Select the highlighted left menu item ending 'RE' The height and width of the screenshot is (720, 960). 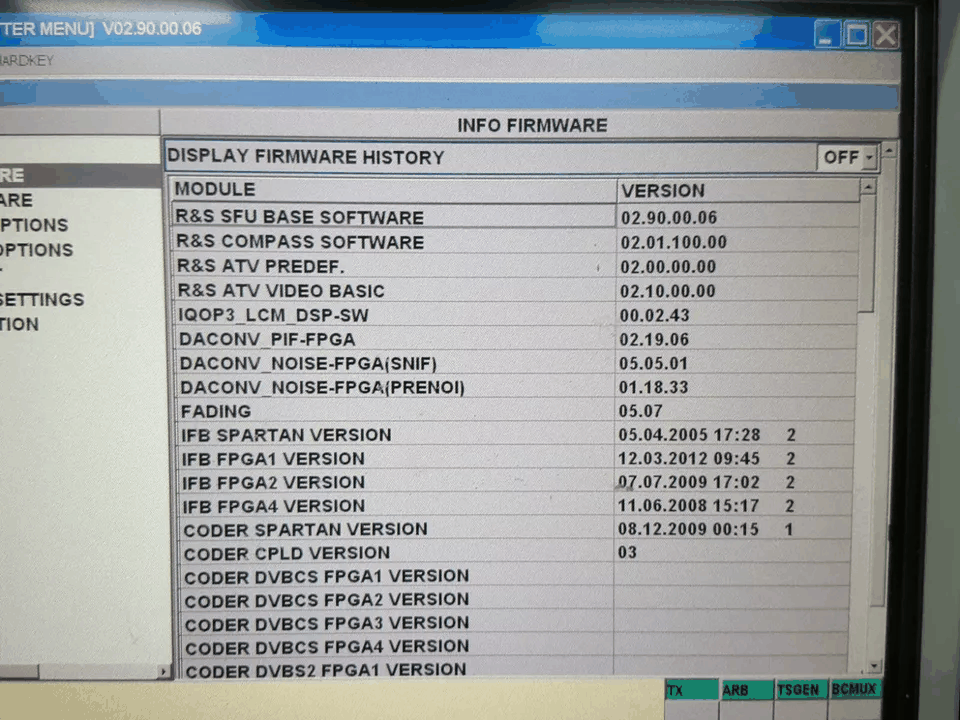tap(80, 175)
